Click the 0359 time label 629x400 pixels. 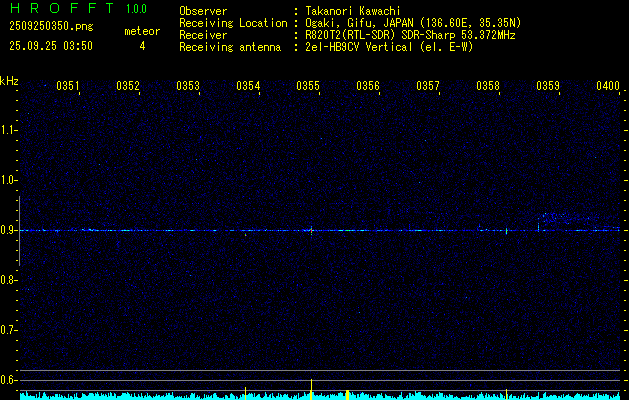[548, 85]
